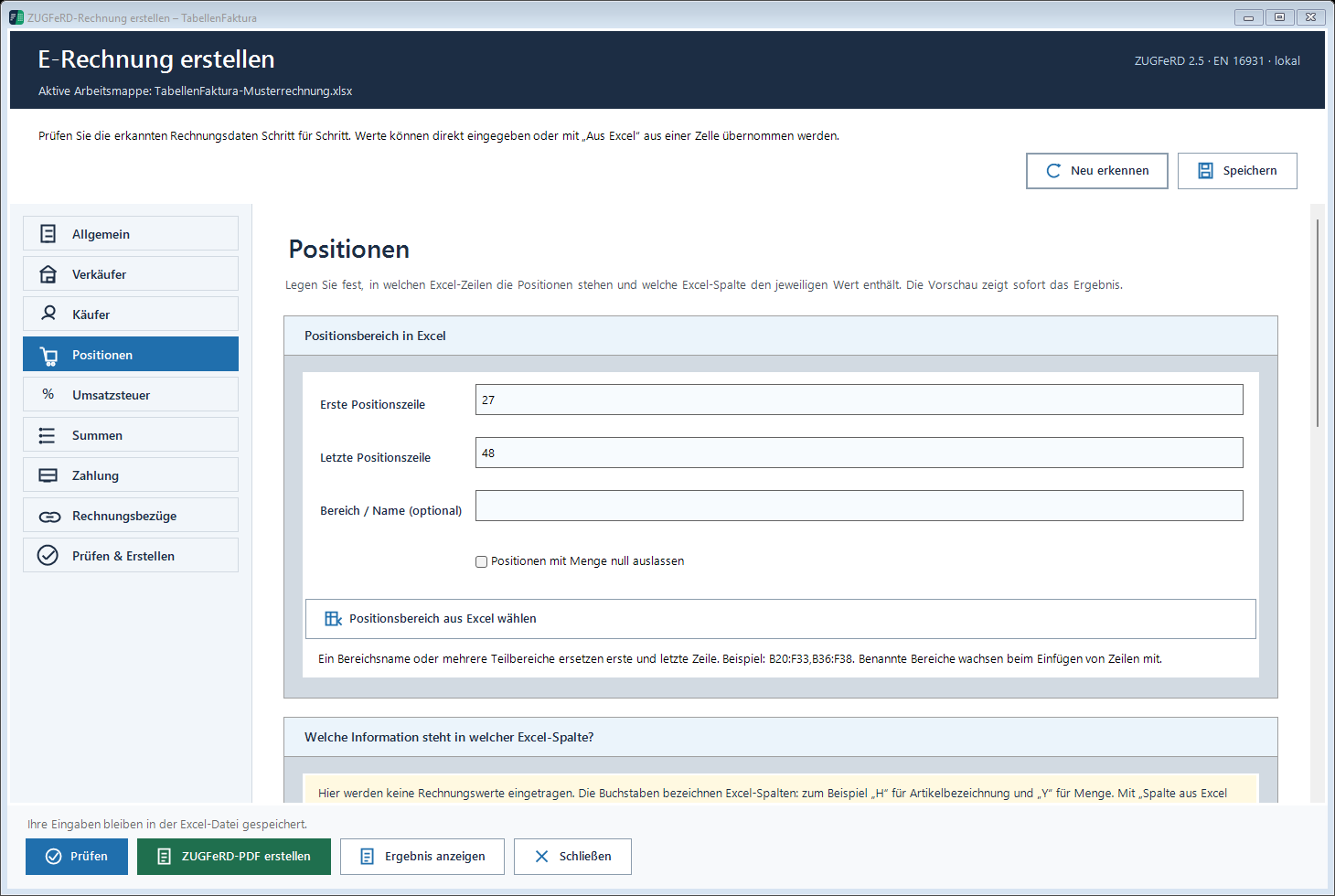Enable 'Positionen mit Menge null auslassen' checkbox

coord(481,562)
